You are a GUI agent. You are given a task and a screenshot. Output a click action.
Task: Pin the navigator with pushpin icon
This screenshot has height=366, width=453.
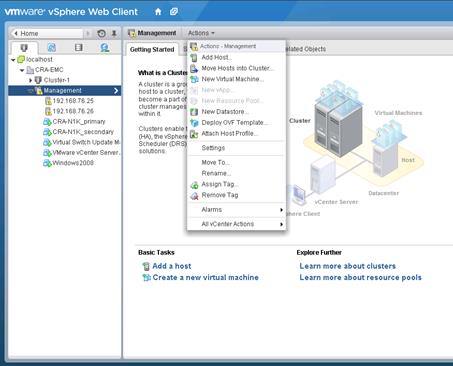(x=114, y=33)
